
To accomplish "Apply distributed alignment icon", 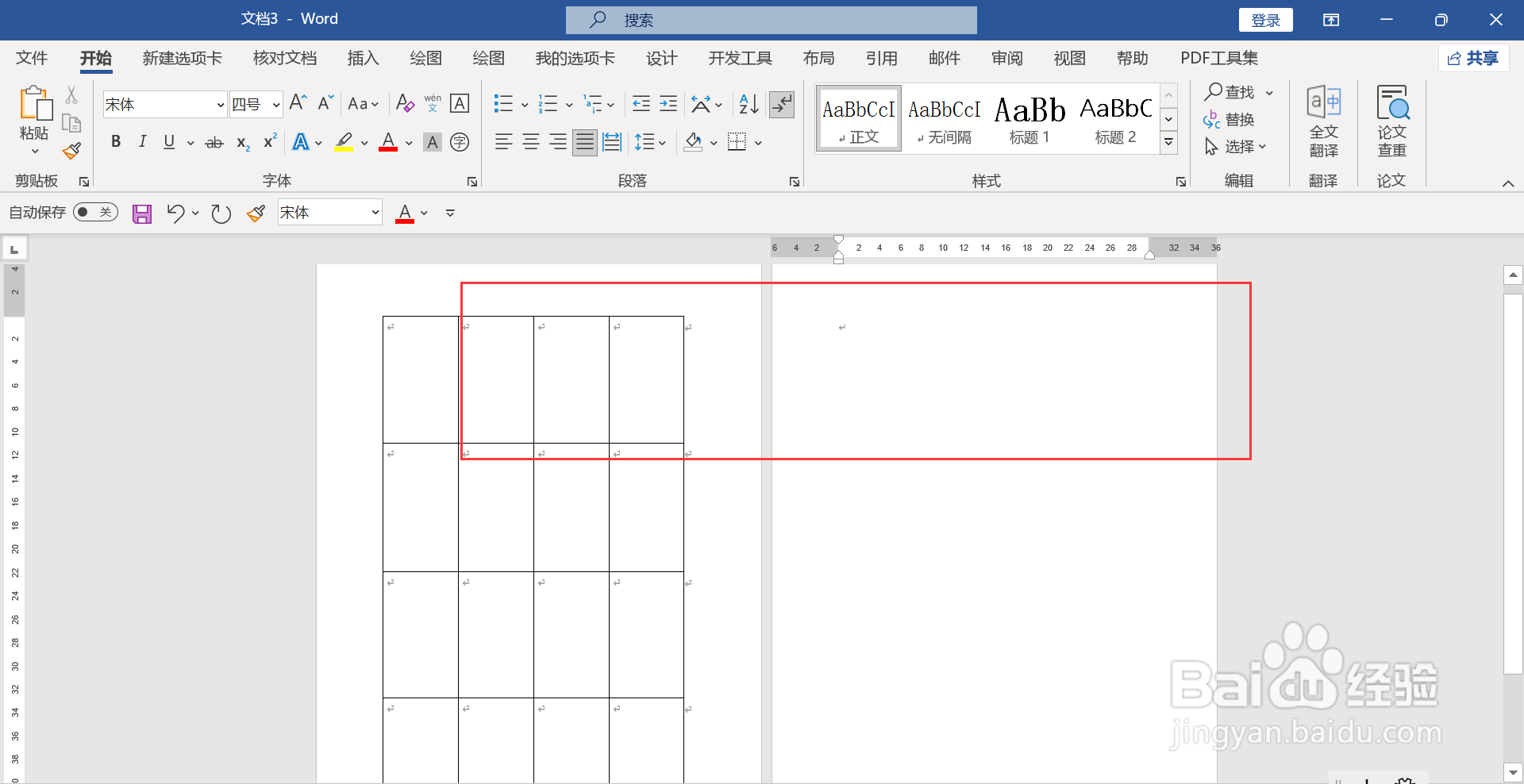I will 612,142.
